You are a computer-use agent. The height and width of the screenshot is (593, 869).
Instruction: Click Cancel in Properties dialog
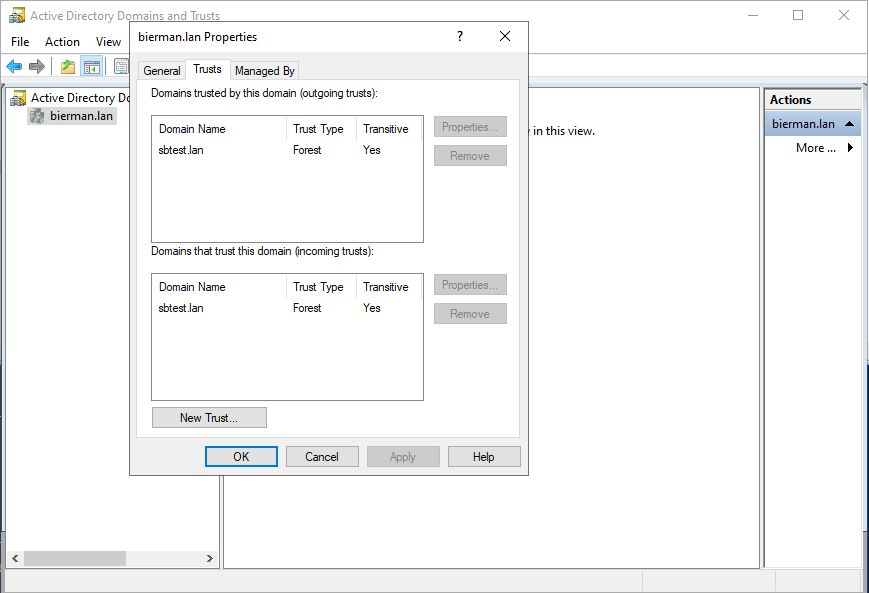point(322,457)
